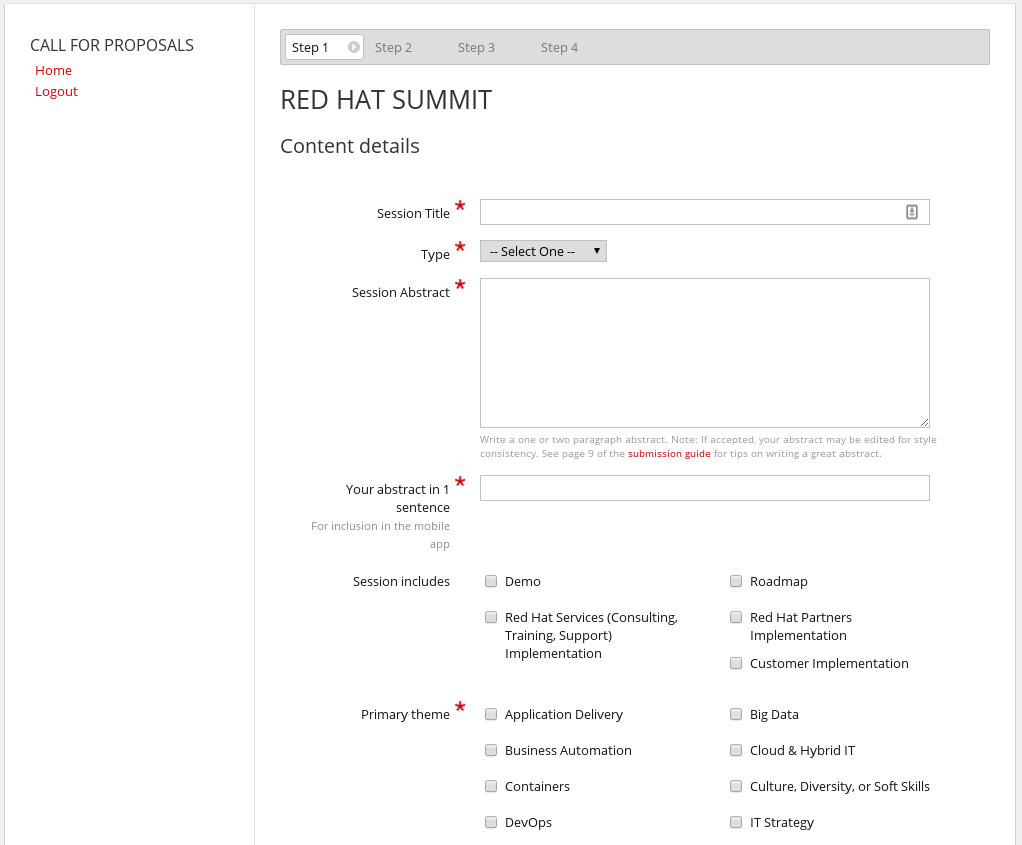Screen dimensions: 1022x845
Task: Check Business Automation theme
Action: (x=491, y=750)
